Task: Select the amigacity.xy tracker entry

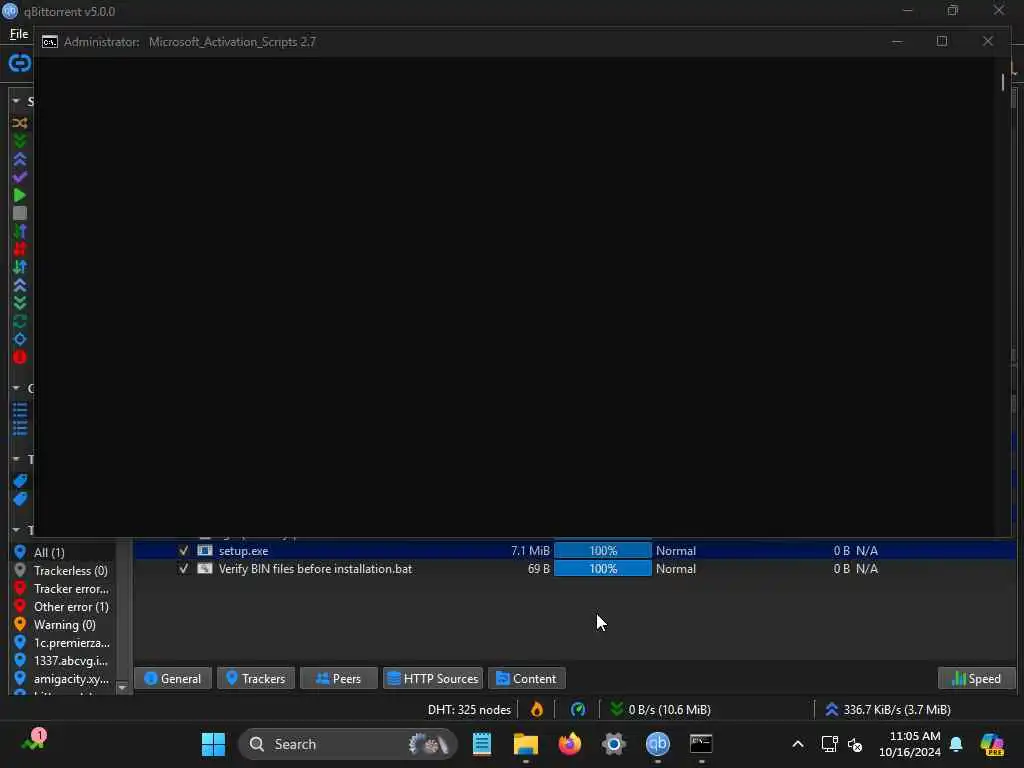Action: [x=71, y=679]
